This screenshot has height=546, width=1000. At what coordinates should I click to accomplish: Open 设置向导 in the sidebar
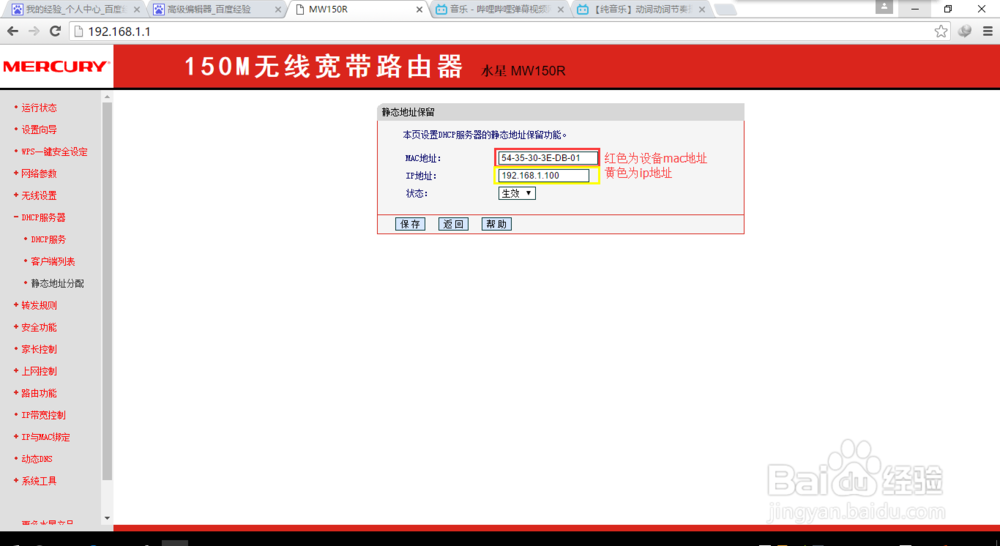[x=39, y=129]
